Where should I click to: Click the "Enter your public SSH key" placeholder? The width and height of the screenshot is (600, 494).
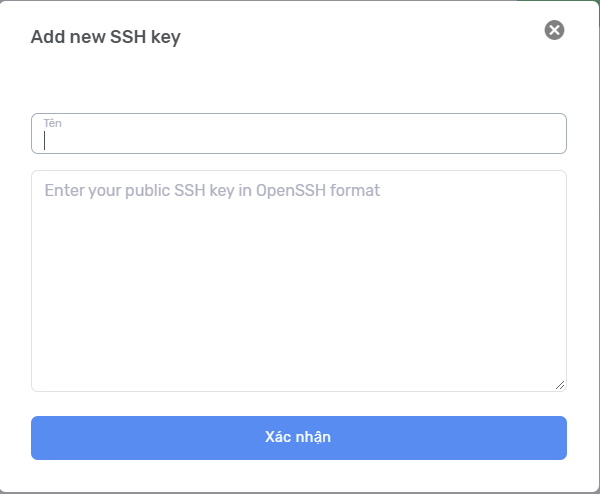tap(212, 190)
